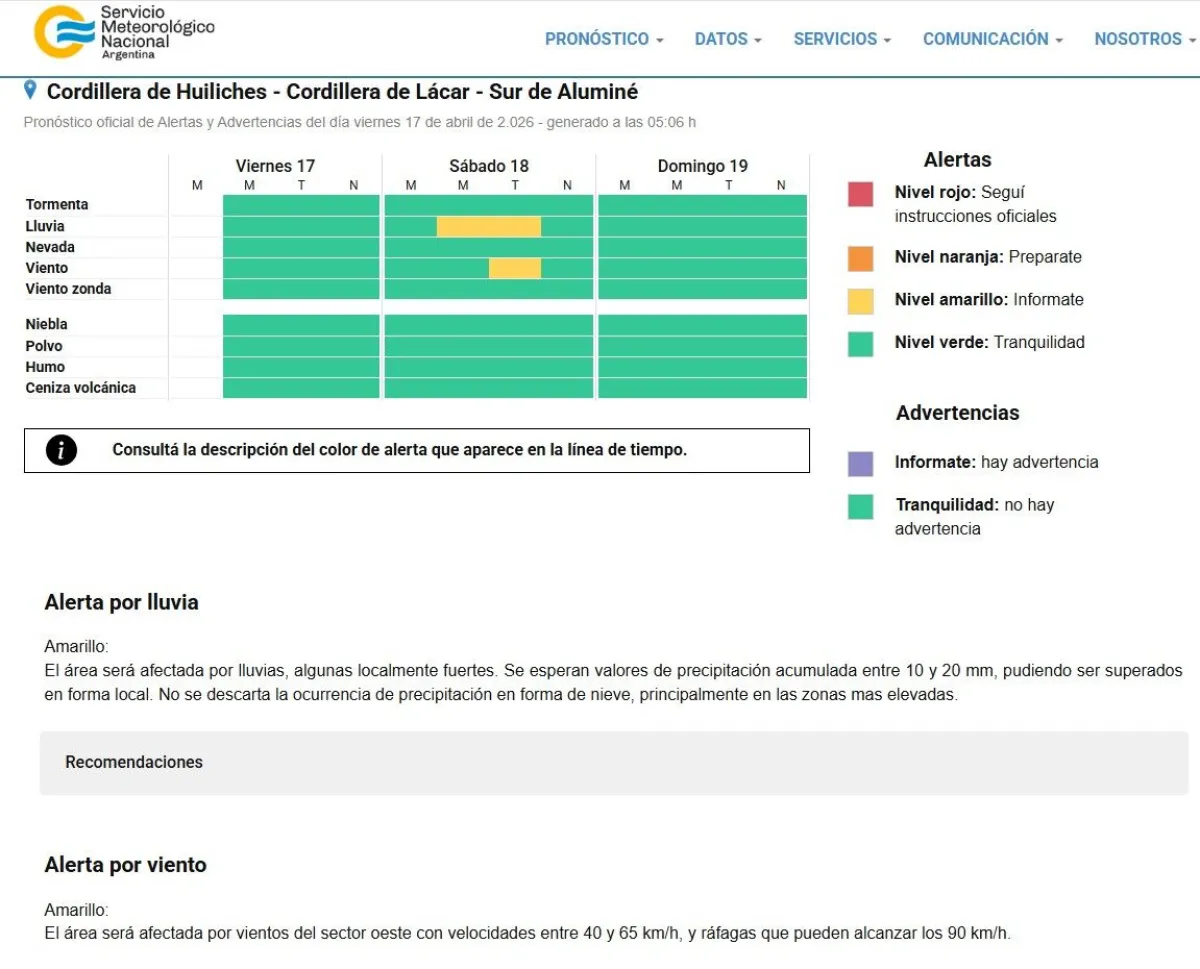Click the green Tormenta cell for Viernes 17

[301, 205]
